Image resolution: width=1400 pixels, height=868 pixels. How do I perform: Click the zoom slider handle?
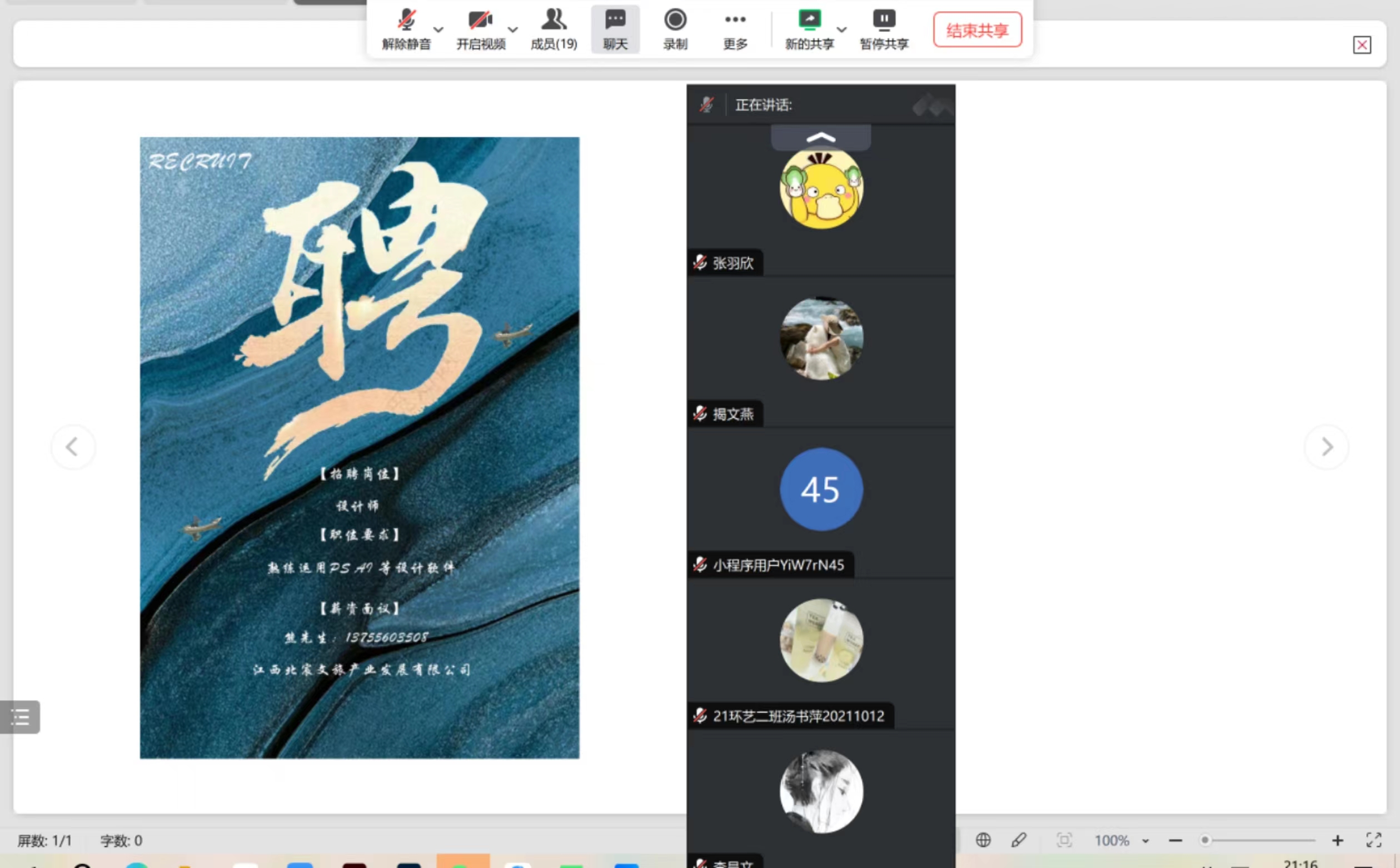pos(1205,840)
